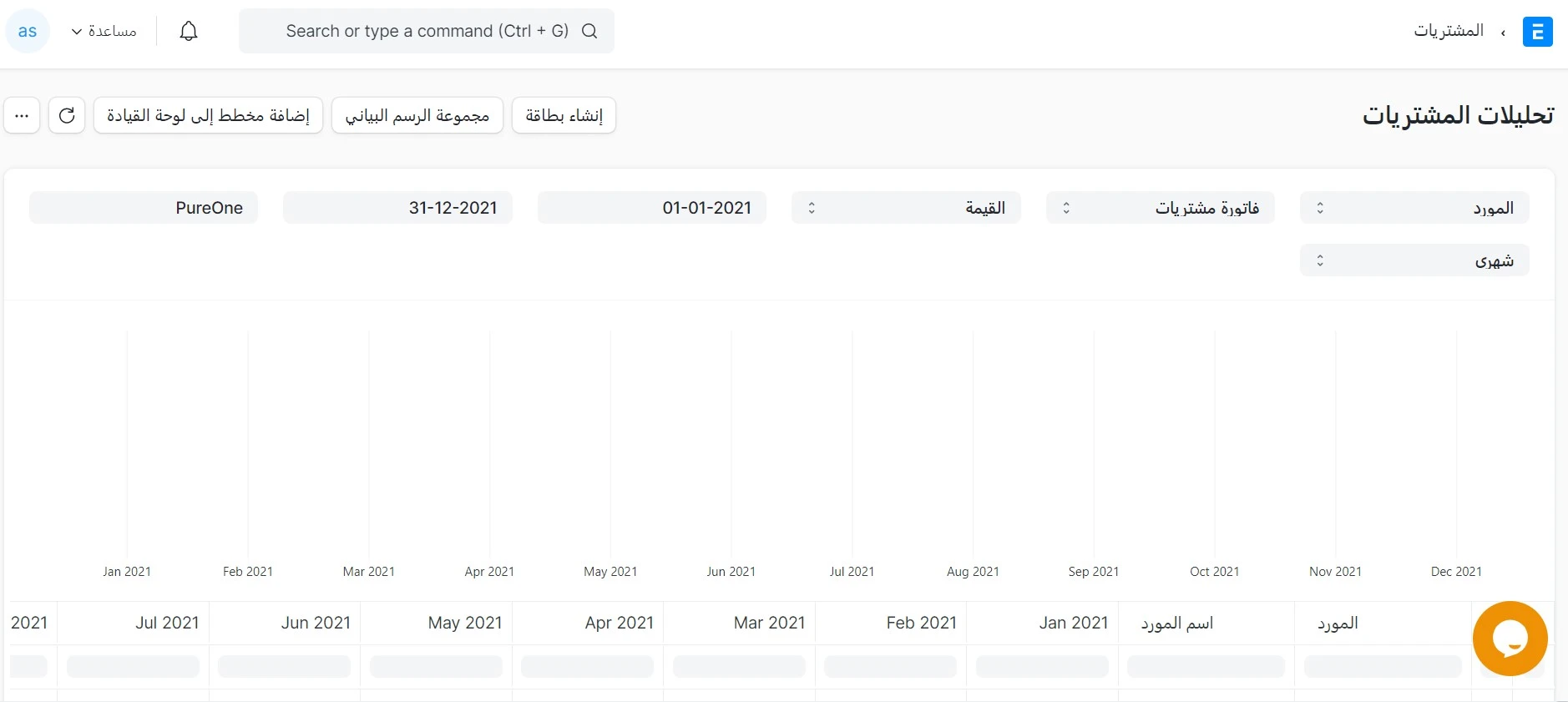The width and height of the screenshot is (1568, 702).
Task: Open the القيمة value/quantity dropdown
Action: (x=906, y=208)
